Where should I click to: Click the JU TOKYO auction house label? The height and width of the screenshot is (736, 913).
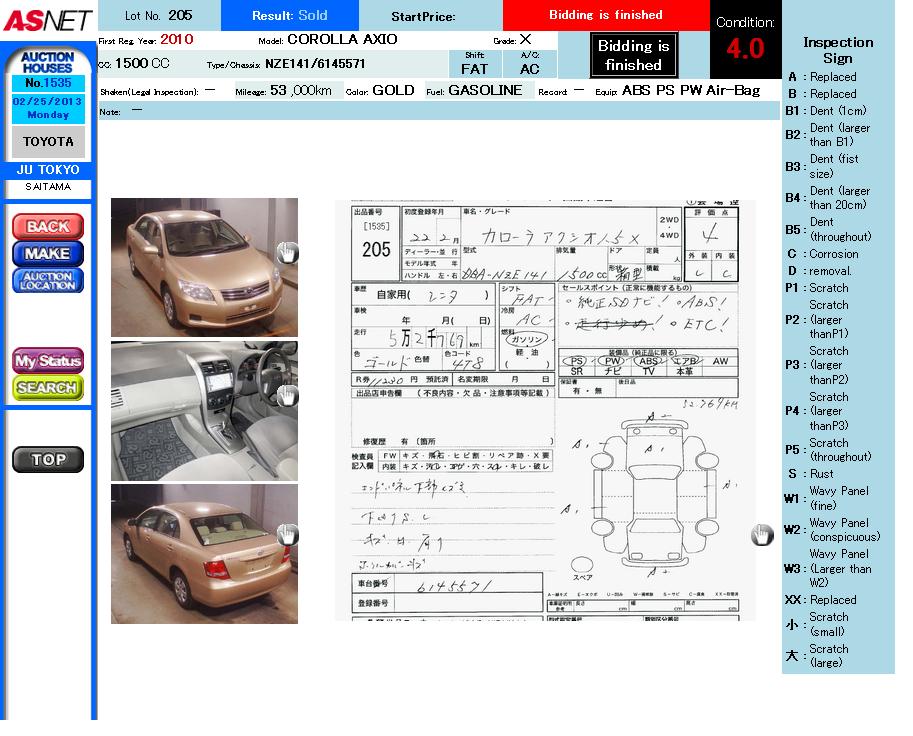pyautogui.click(x=48, y=170)
